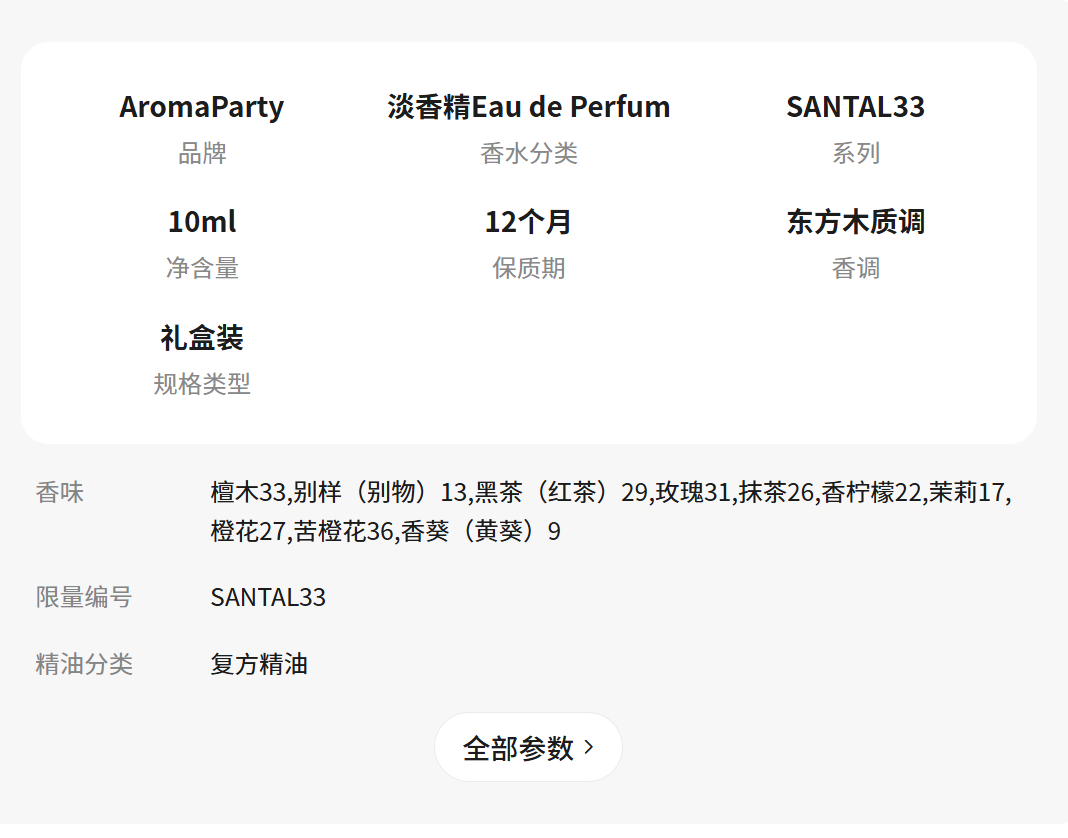The height and width of the screenshot is (838, 1068).
Task: Select the 礼盒装 specification value
Action: tap(202, 338)
